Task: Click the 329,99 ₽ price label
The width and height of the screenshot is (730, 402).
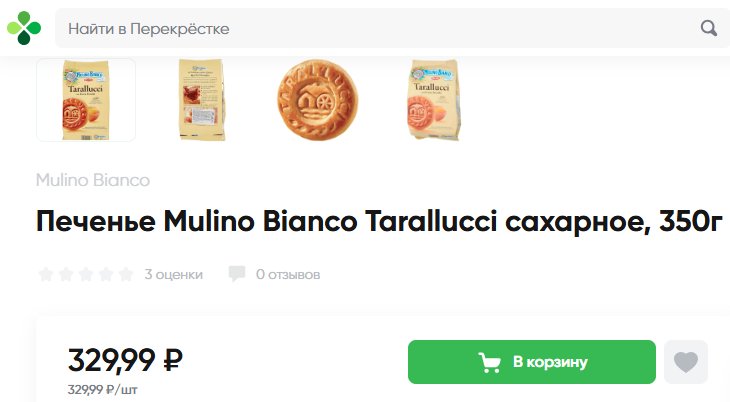Action: click(125, 360)
